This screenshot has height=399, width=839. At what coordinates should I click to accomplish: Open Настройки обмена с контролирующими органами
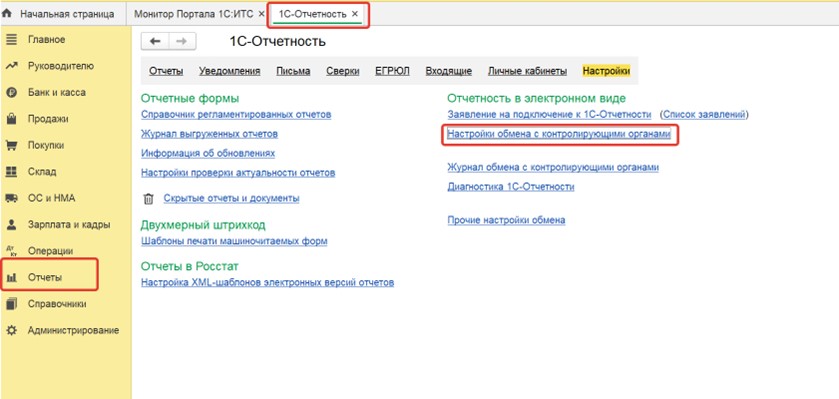[559, 135]
